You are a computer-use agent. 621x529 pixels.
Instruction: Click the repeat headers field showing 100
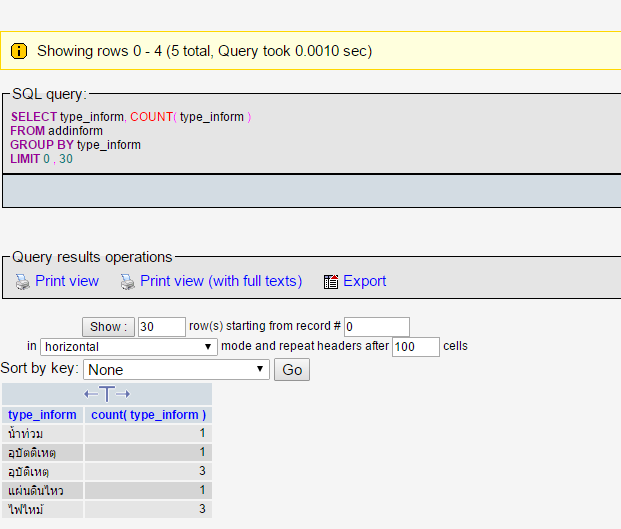point(415,347)
